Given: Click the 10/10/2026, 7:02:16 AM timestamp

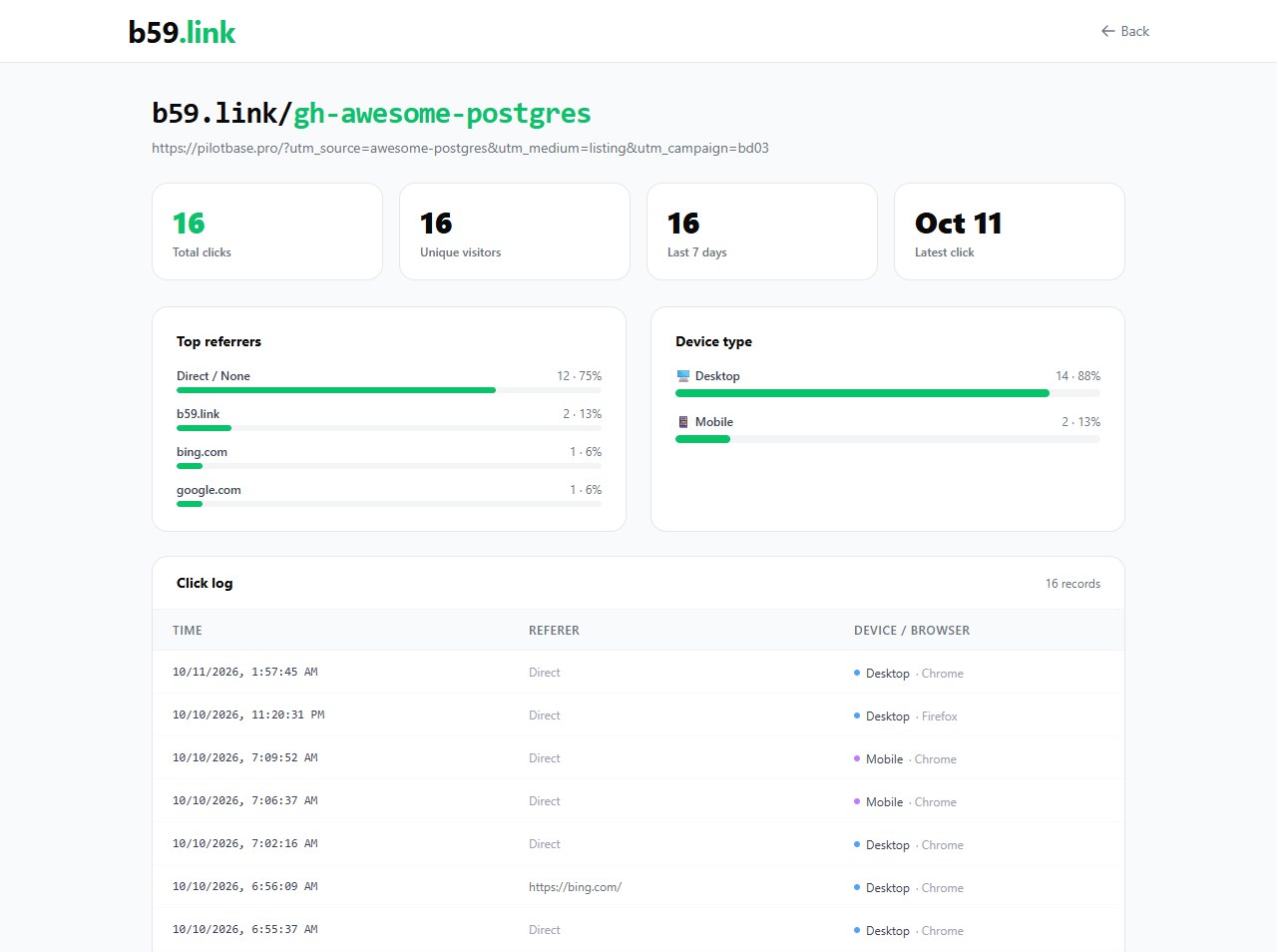Looking at the screenshot, I should tap(245, 844).
